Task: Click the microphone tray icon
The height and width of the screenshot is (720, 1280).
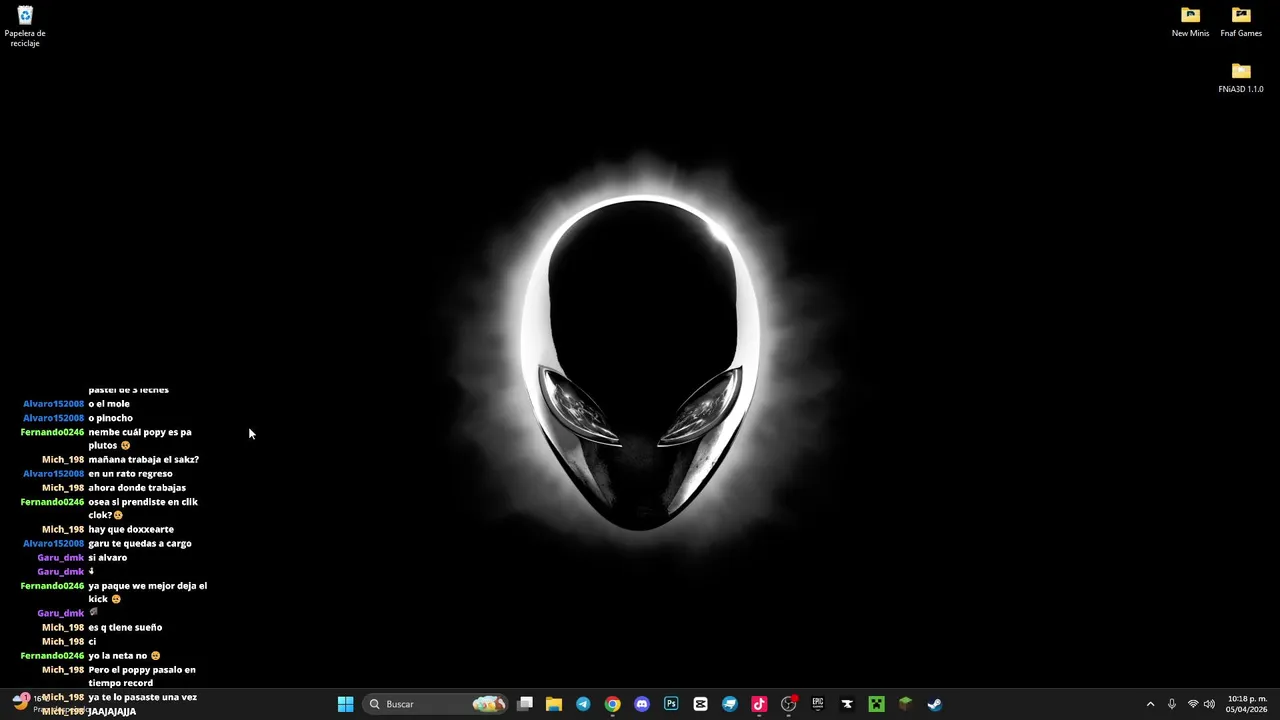Action: coord(1172,704)
